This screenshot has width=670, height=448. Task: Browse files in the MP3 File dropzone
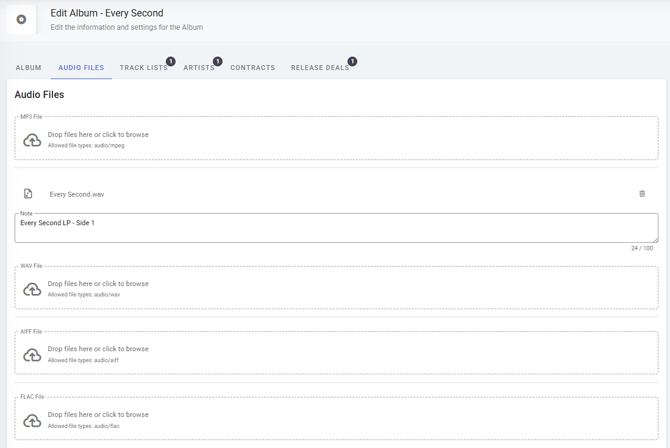pos(98,134)
